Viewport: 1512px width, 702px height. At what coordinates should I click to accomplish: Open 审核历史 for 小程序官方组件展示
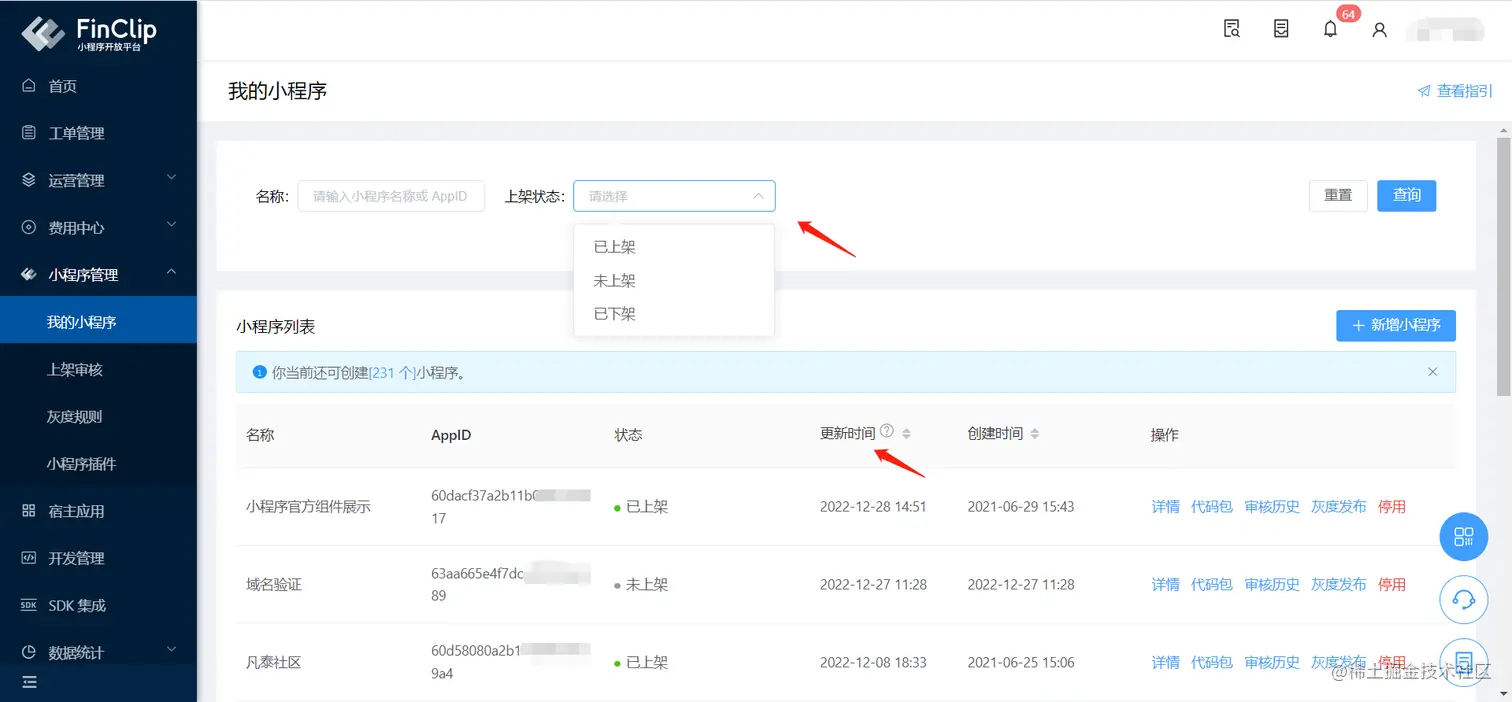tap(1272, 507)
